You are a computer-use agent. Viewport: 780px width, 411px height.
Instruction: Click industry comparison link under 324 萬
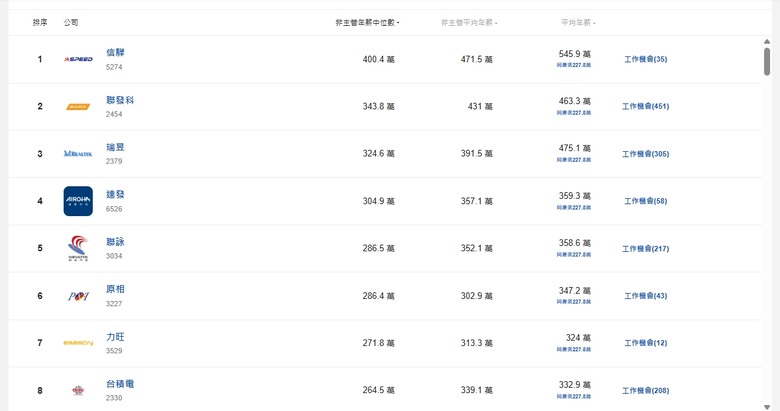[574, 349]
